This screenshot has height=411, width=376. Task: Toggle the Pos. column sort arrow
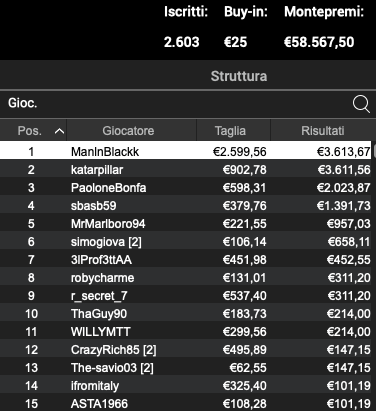59,131
